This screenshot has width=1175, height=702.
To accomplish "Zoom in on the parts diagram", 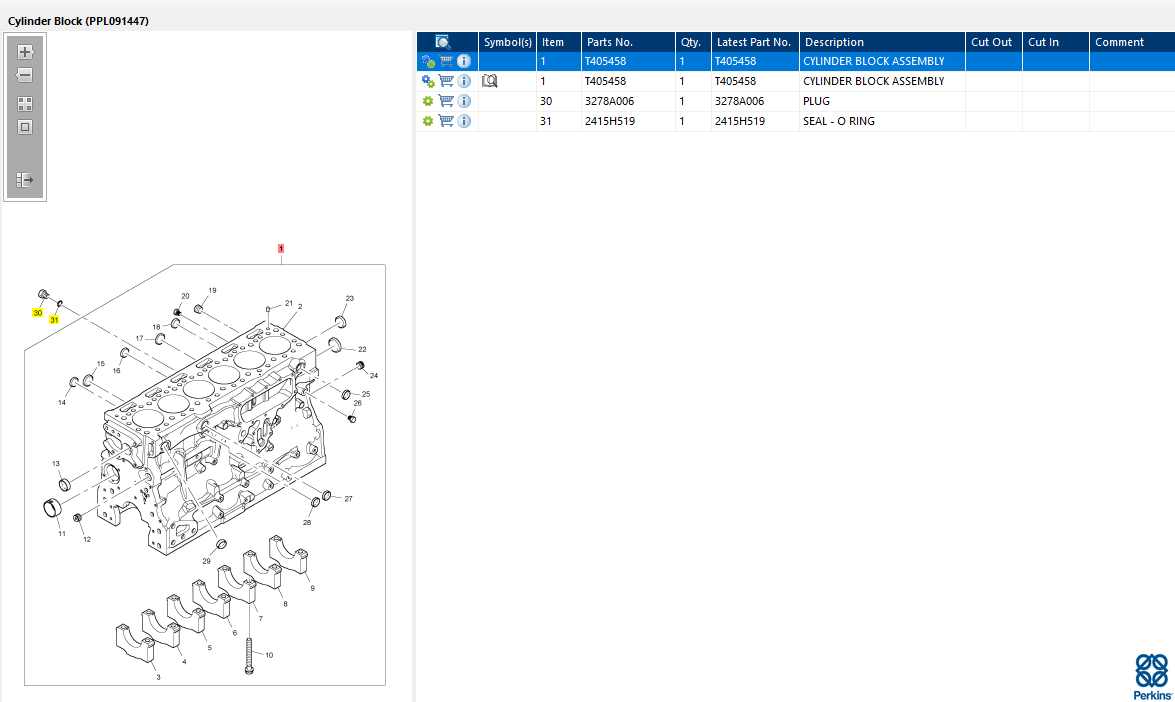I will pos(25,52).
